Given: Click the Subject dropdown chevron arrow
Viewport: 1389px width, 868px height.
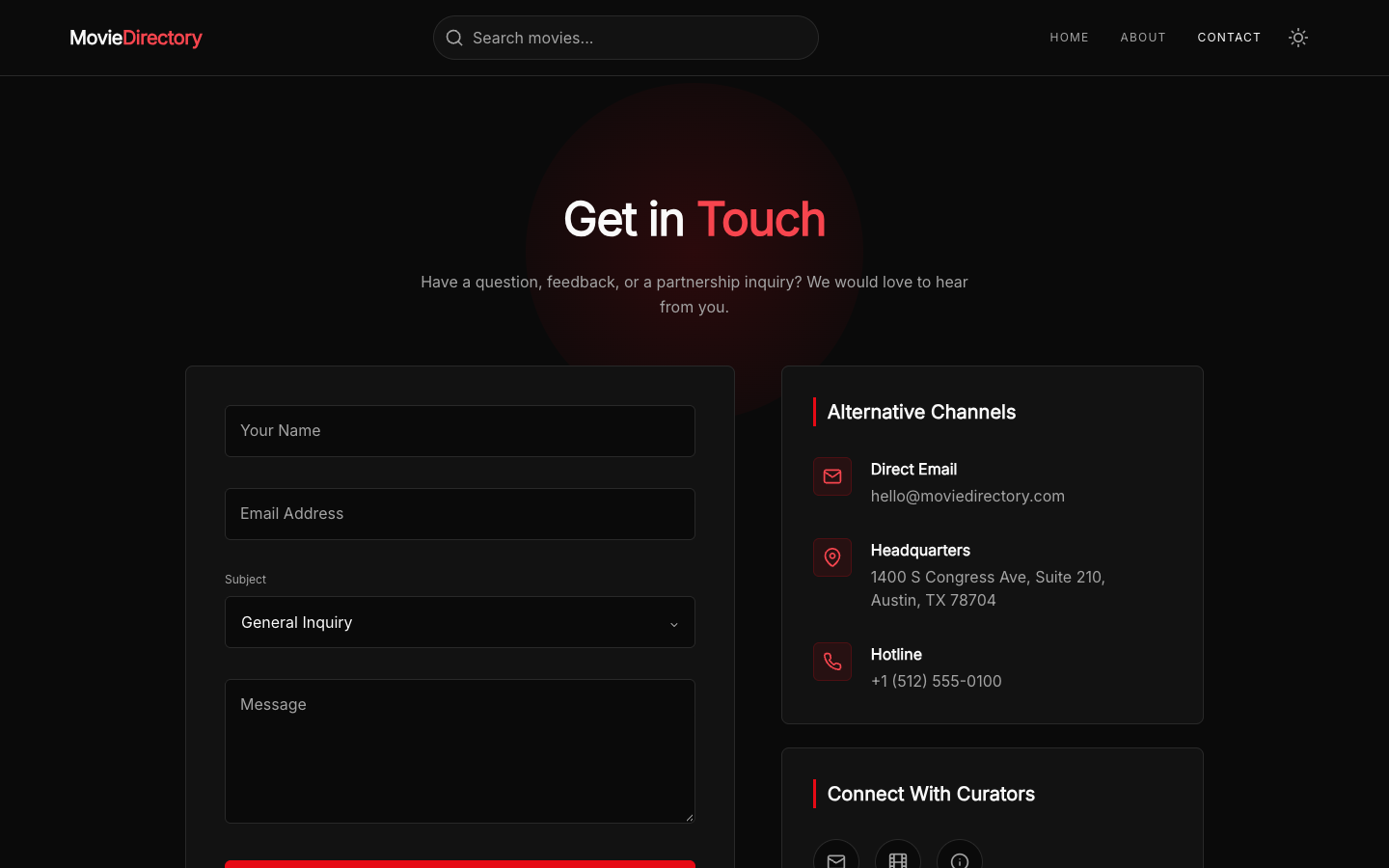Looking at the screenshot, I should click(x=674, y=624).
